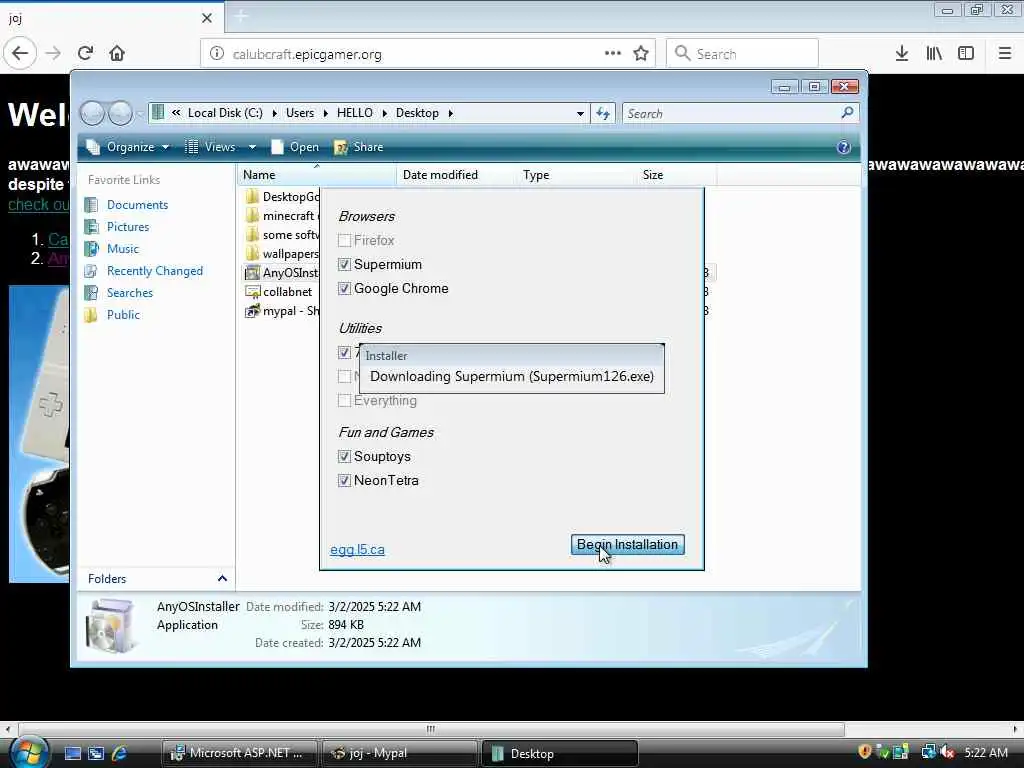1024x768 pixels.
Task: Go back in the browser toolbar
Action: tap(20, 53)
